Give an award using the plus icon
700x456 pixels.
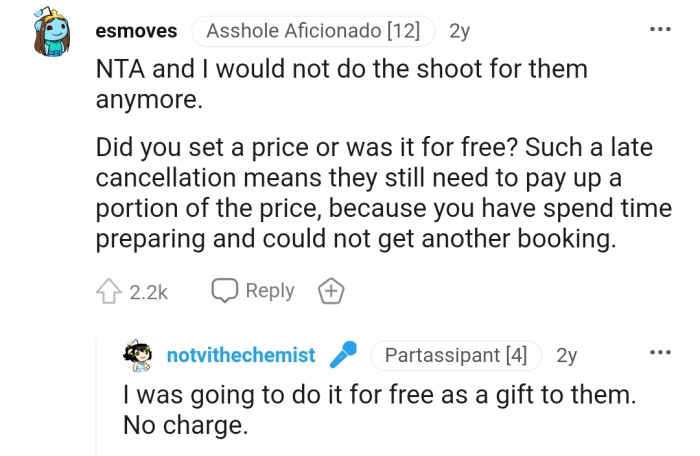tap(330, 292)
